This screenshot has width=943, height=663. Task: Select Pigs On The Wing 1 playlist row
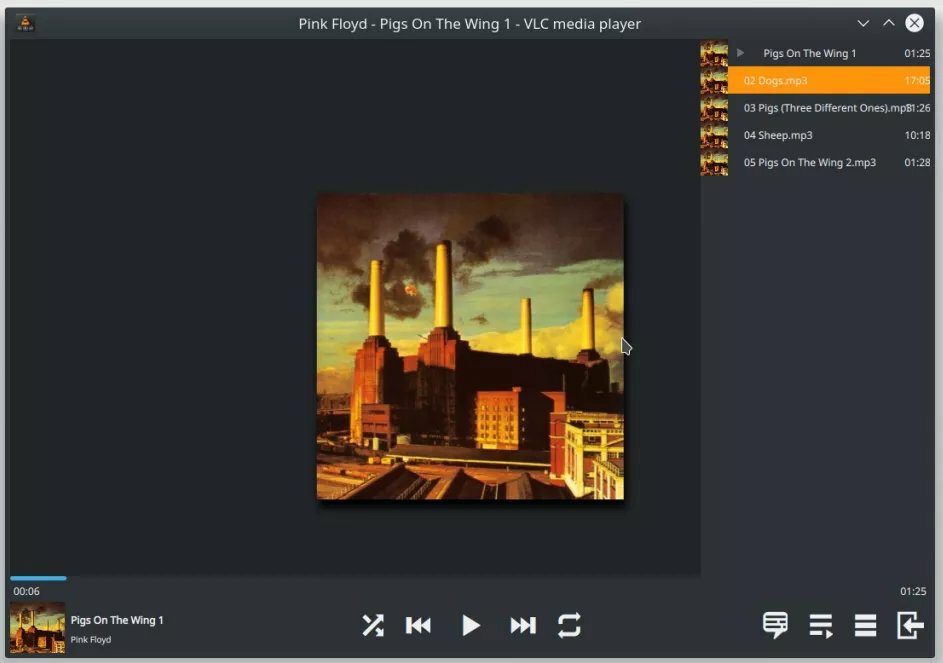[829, 53]
